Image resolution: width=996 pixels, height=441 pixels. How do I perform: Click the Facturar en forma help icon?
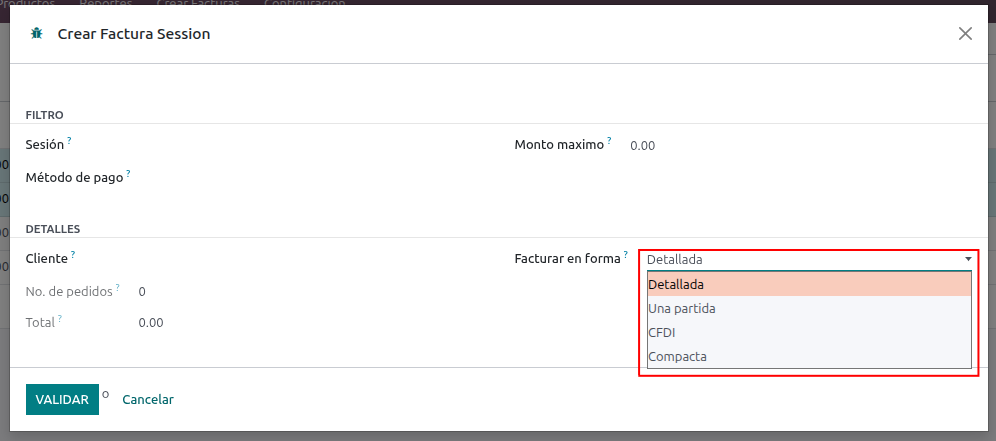(x=626, y=254)
